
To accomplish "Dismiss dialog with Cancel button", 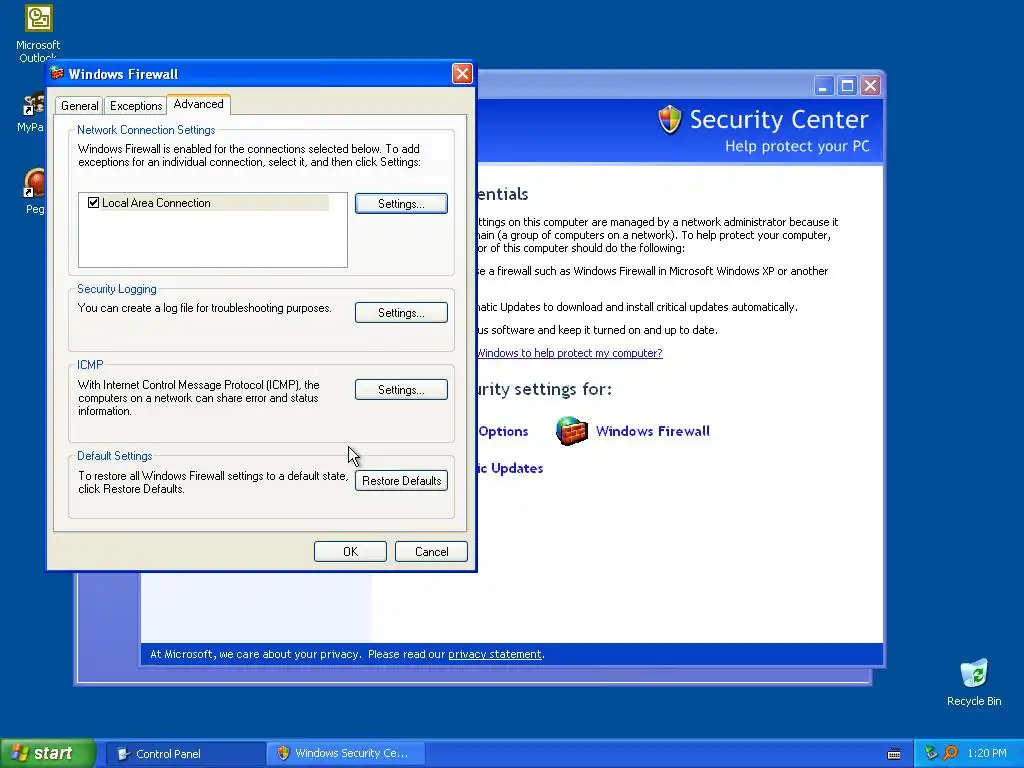I will point(431,552).
